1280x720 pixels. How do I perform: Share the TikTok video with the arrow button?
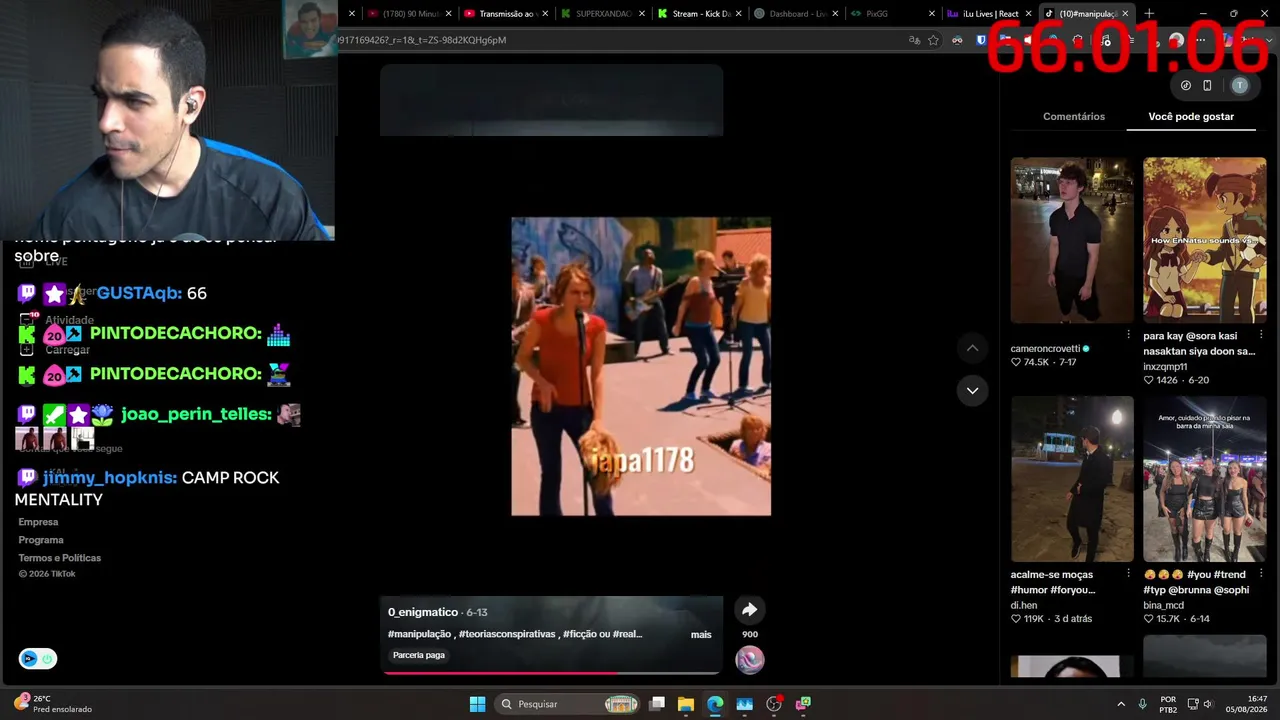749,610
